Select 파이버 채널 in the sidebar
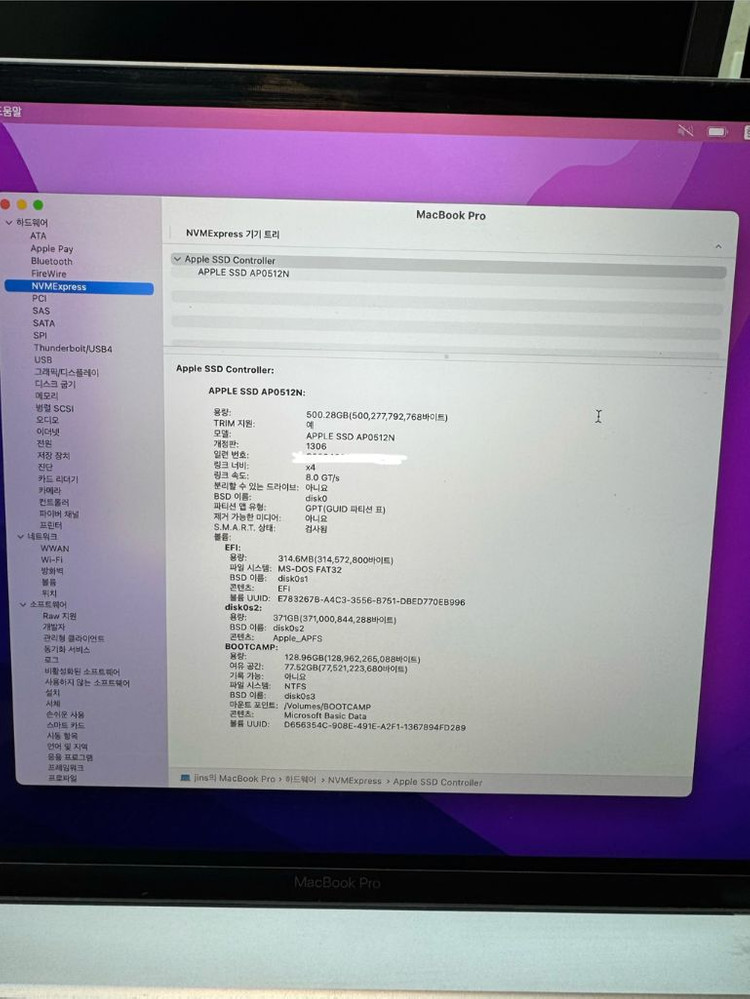The image size is (750, 999). pyautogui.click(x=59, y=514)
